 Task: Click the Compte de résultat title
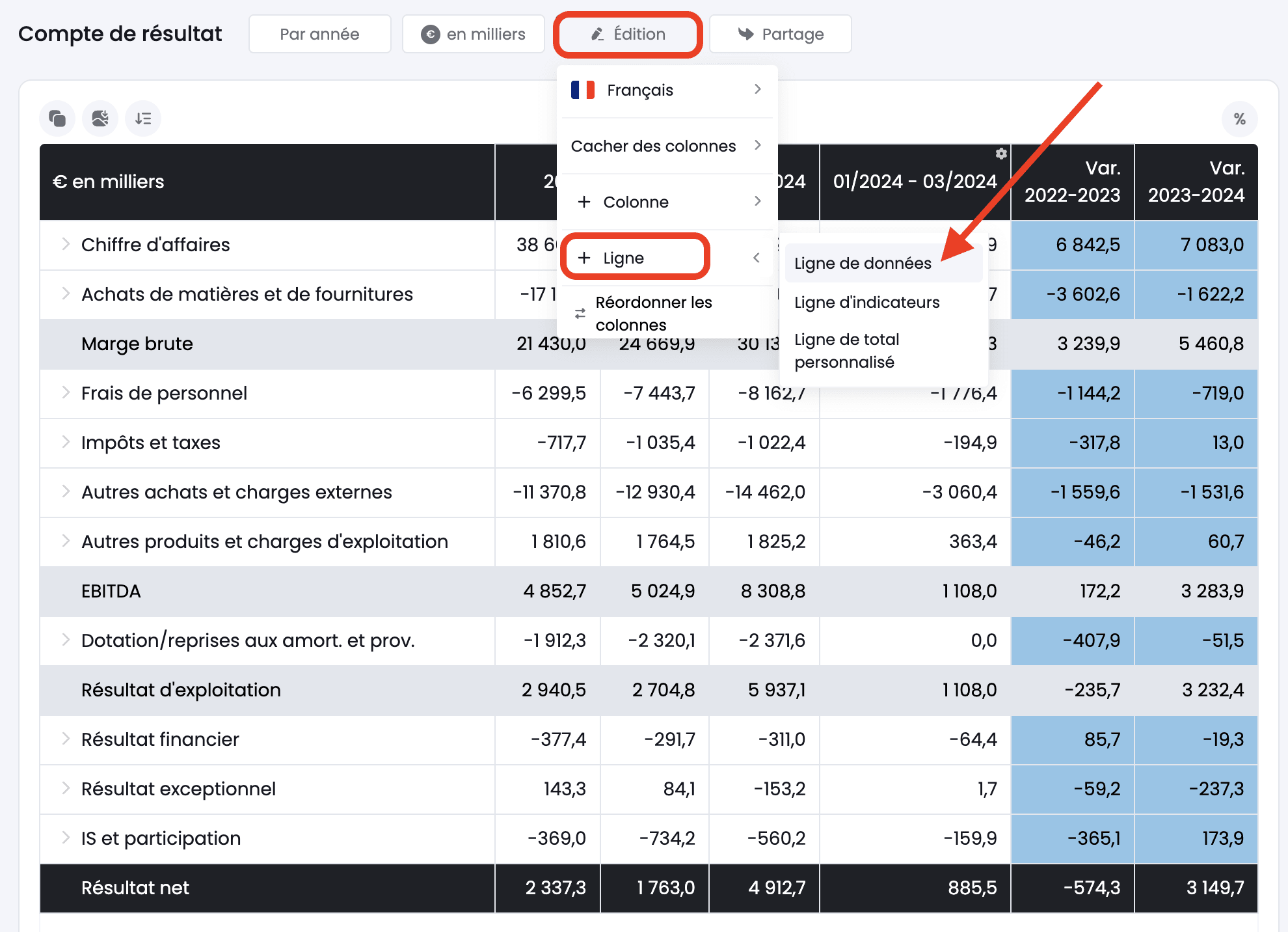tap(120, 34)
